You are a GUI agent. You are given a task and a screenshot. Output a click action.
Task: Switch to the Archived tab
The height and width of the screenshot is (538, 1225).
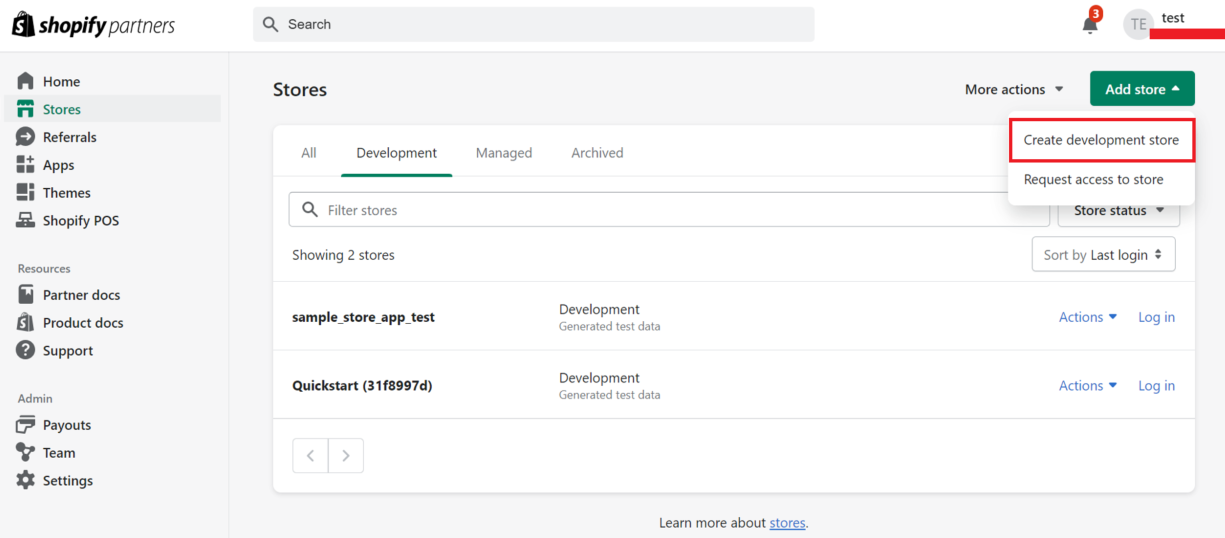click(x=597, y=153)
